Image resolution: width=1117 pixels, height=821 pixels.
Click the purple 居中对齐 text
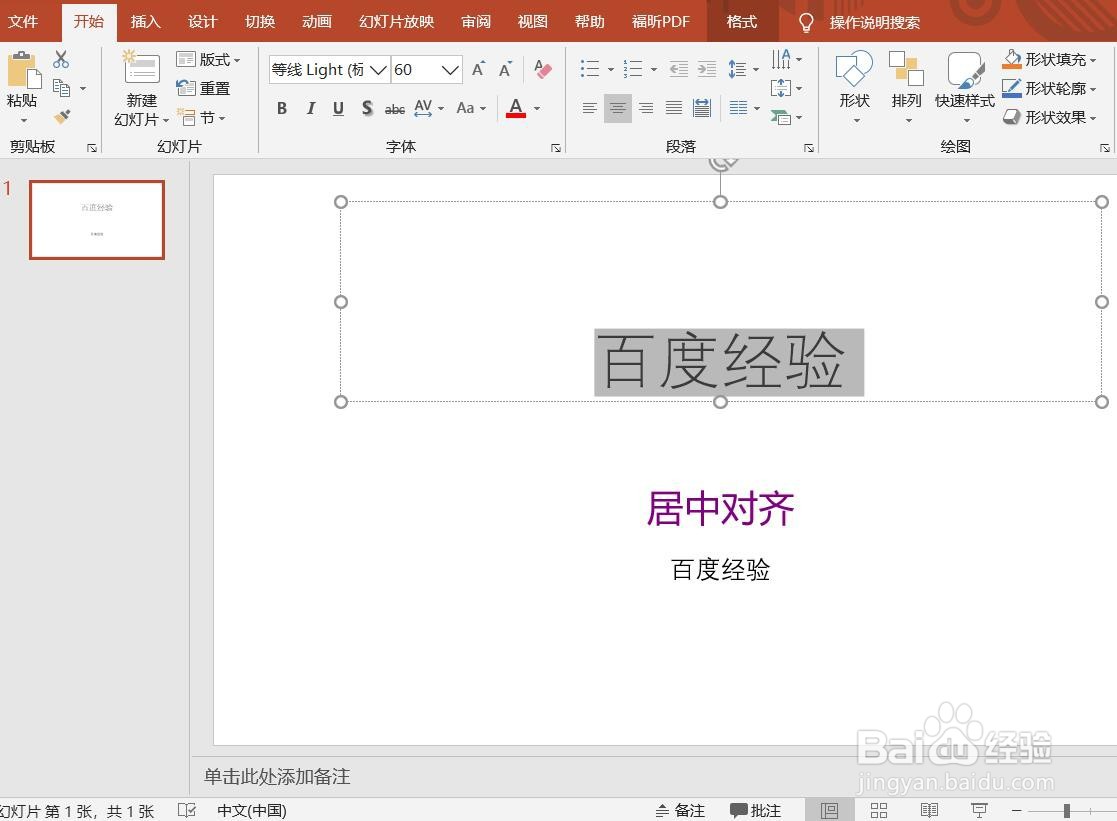[x=720, y=509]
